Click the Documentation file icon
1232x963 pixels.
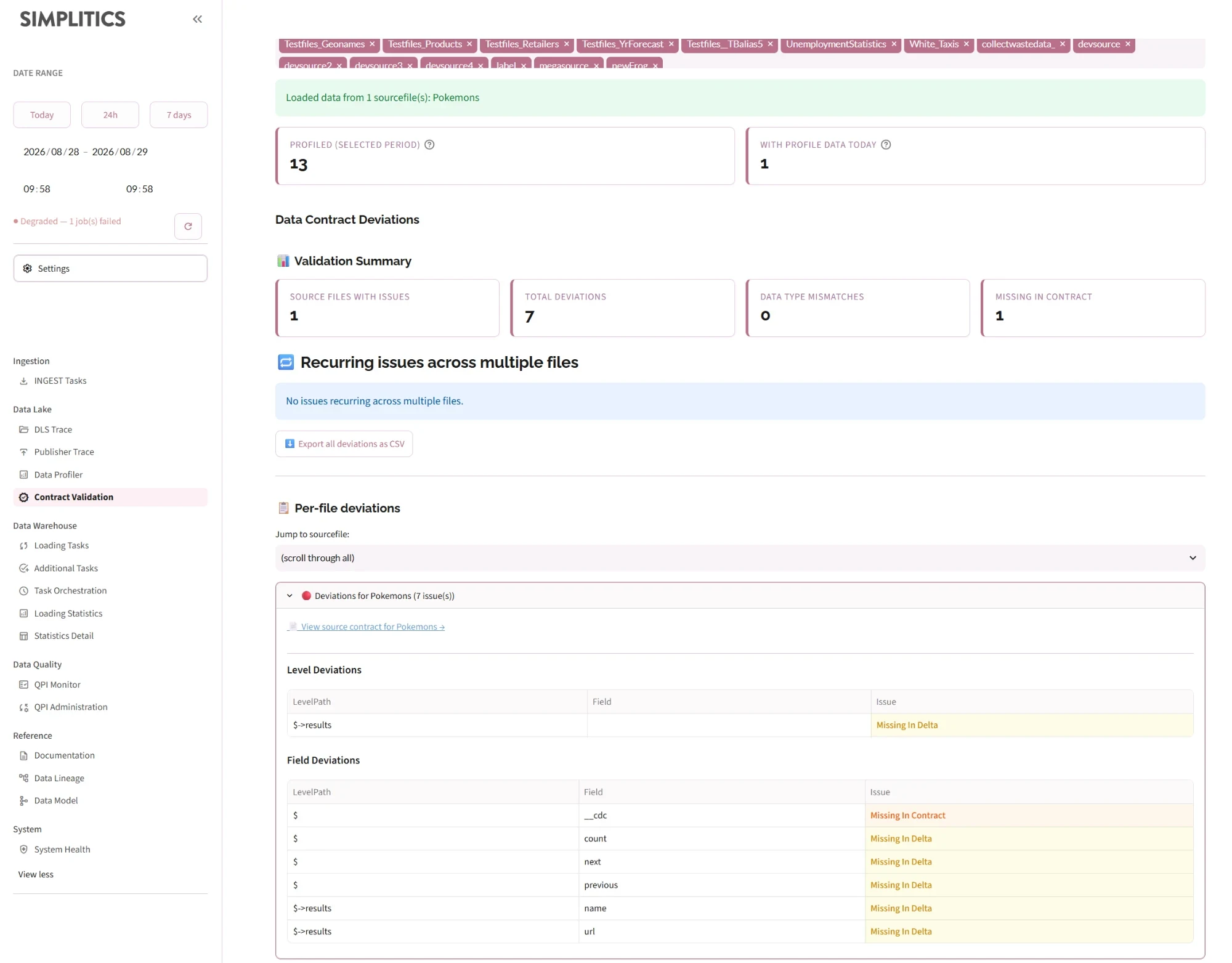tap(24, 755)
